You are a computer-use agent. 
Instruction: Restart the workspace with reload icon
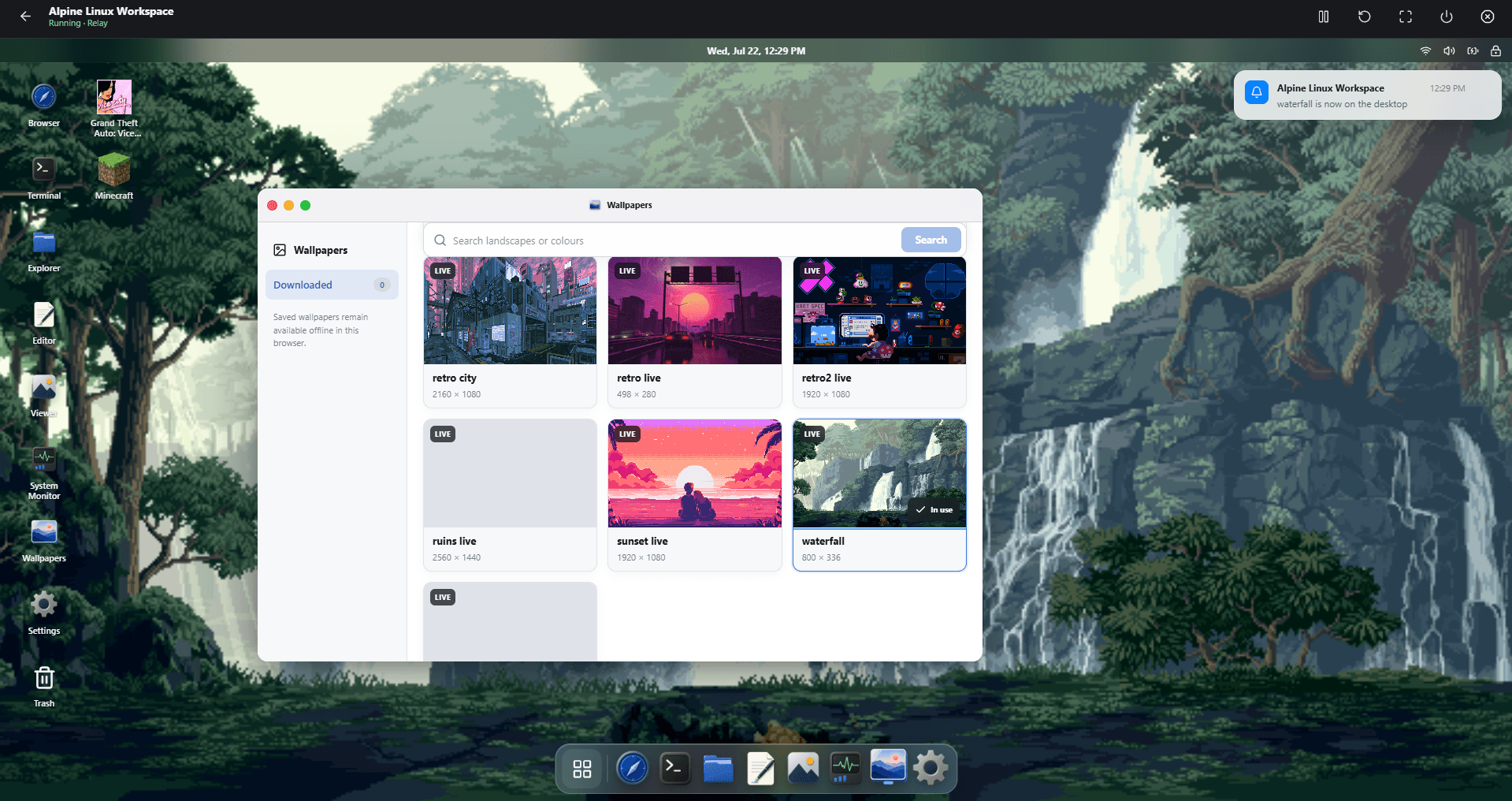[1365, 17]
